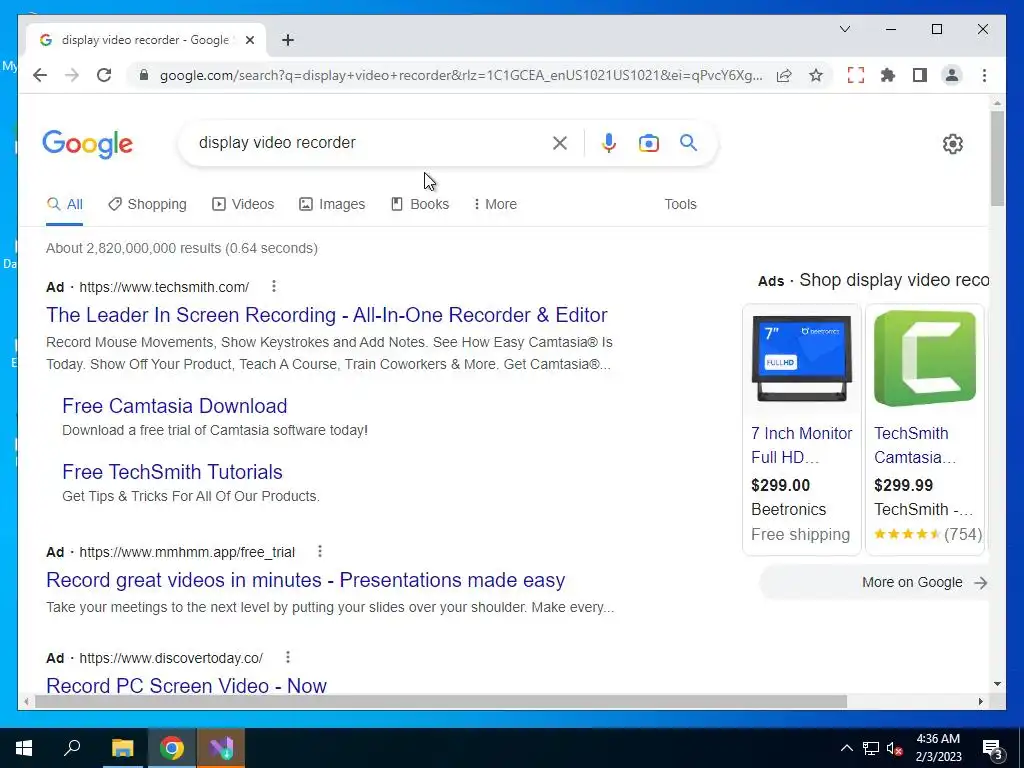Search by image with camera icon
Viewport: 1024px width, 768px height.
click(x=648, y=143)
